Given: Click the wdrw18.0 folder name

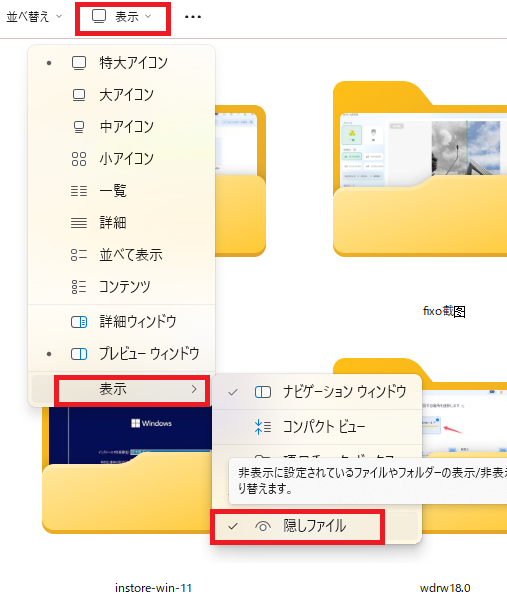Looking at the screenshot, I should 445,588.
